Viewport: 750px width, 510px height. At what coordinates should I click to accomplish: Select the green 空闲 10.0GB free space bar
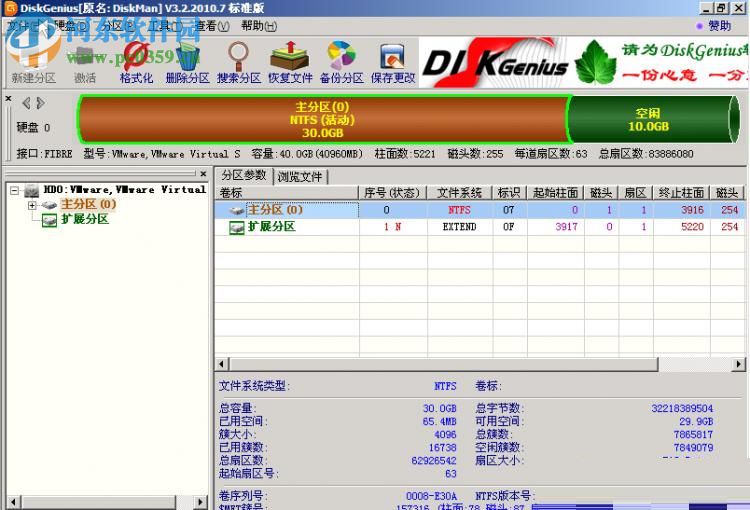[651, 120]
